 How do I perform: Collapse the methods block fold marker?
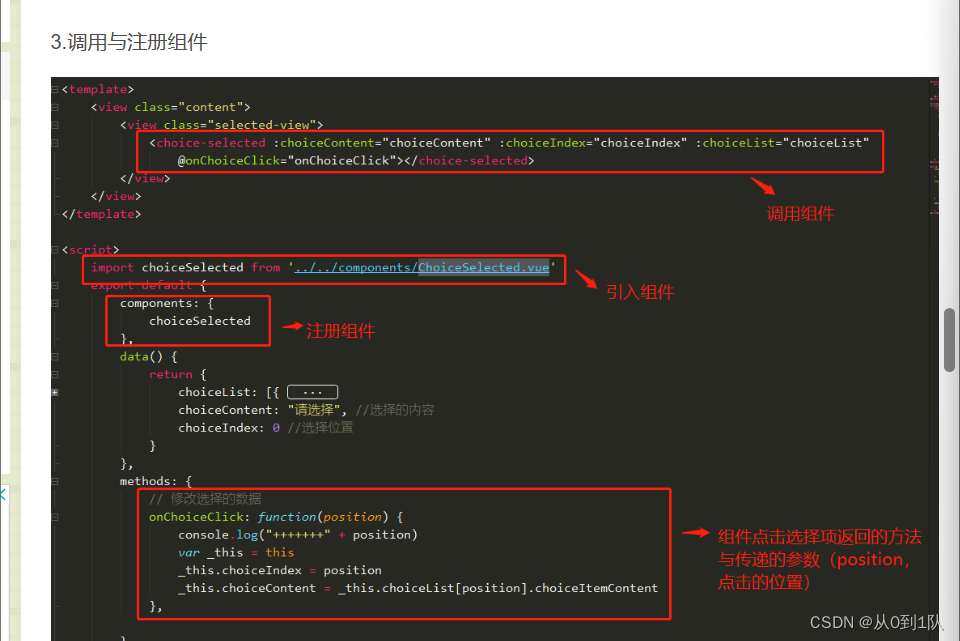click(55, 481)
